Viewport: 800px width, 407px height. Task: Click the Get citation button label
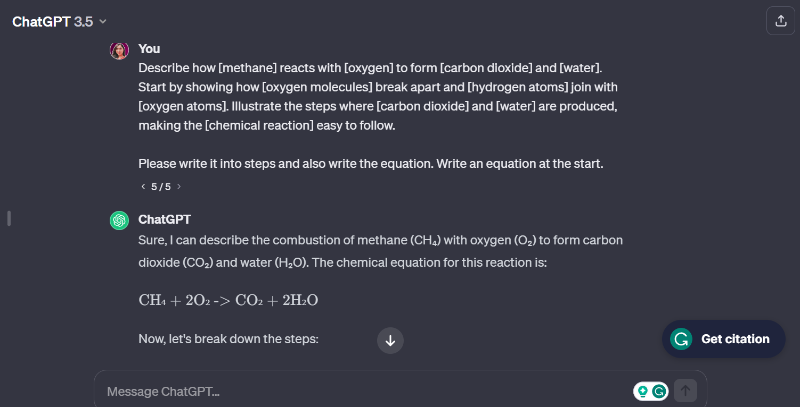point(735,339)
